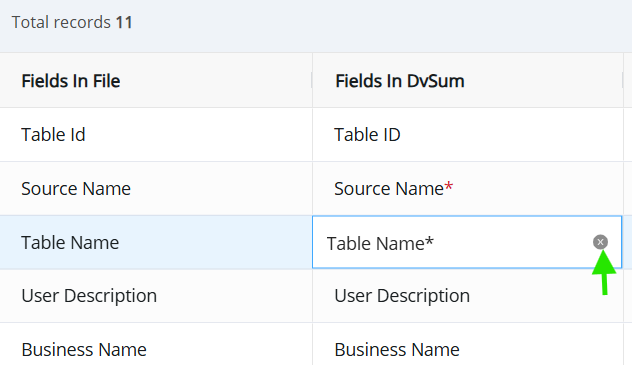Clear the Table Name* field mapping
This screenshot has height=365, width=632.
coord(600,242)
